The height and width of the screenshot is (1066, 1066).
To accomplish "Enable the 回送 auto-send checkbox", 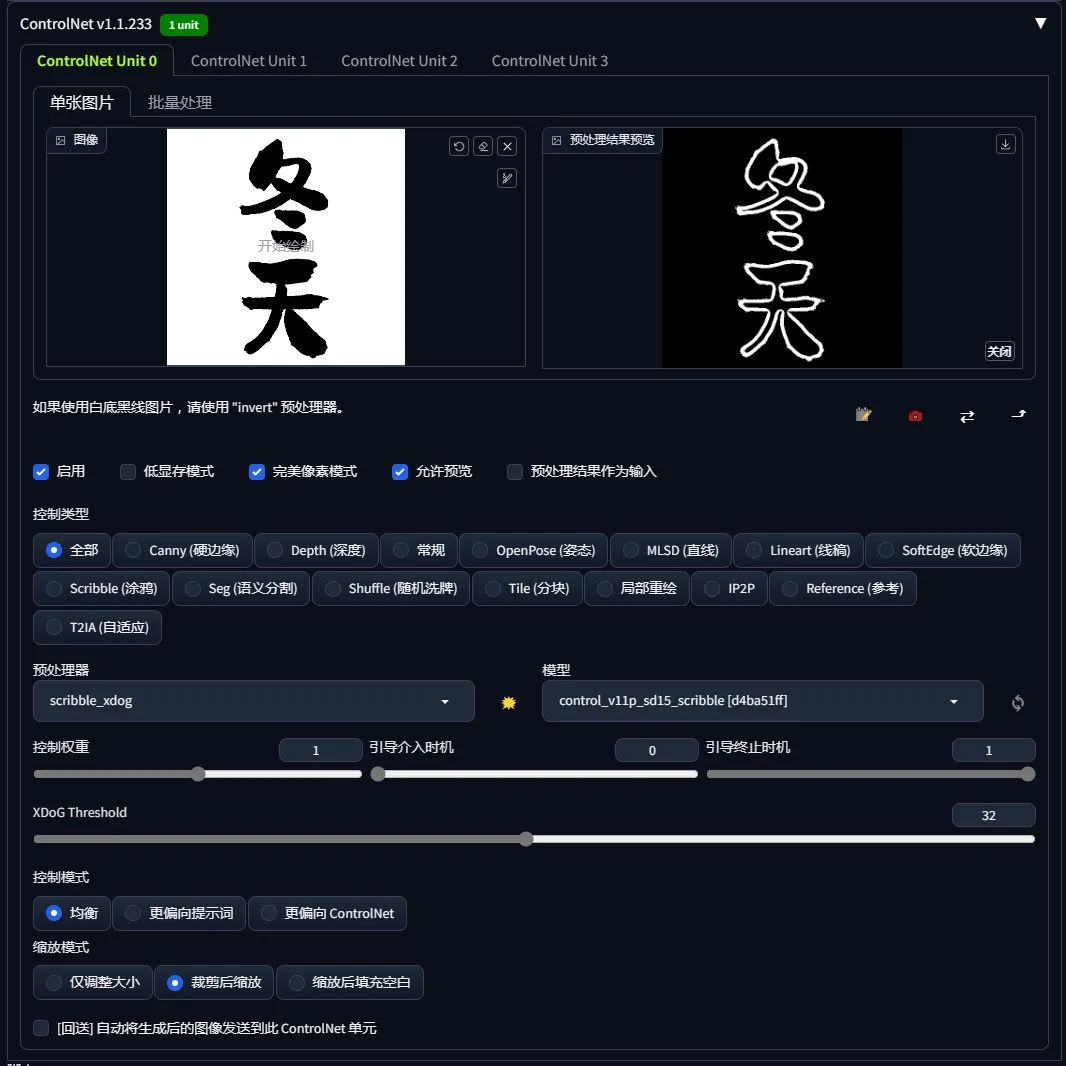I will 41,1028.
